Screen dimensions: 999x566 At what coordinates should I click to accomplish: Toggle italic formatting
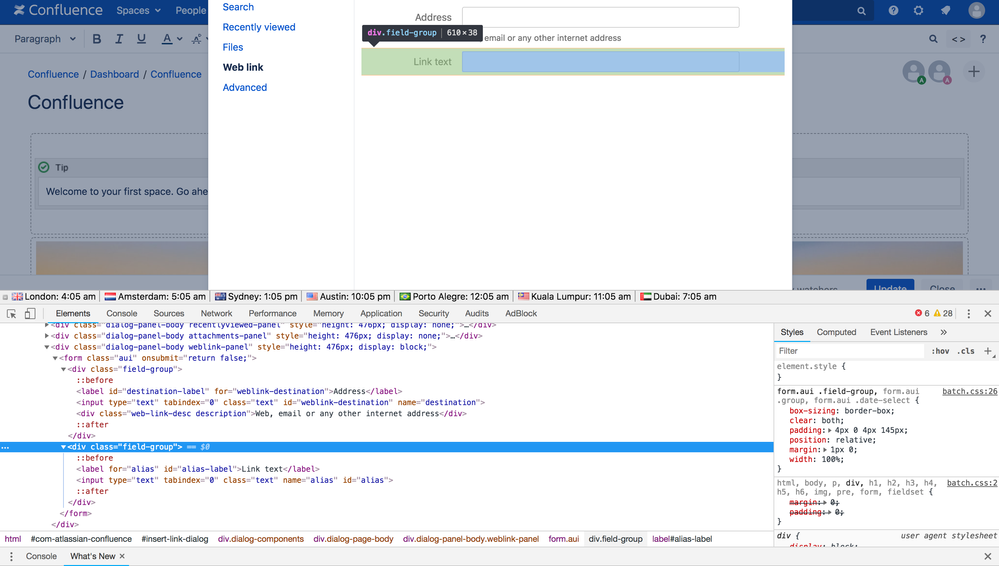[x=119, y=39]
